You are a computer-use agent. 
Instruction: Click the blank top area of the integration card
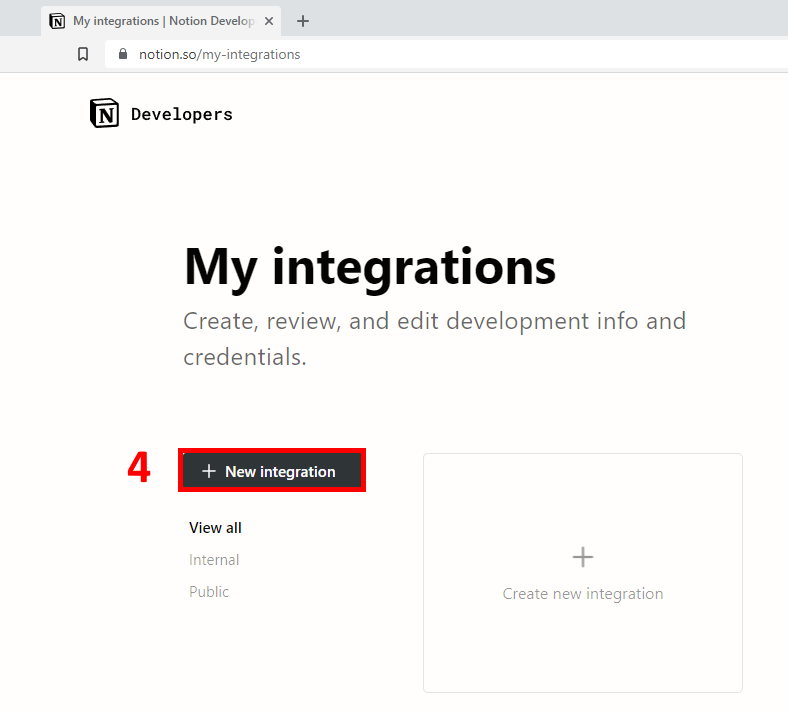tap(582, 490)
